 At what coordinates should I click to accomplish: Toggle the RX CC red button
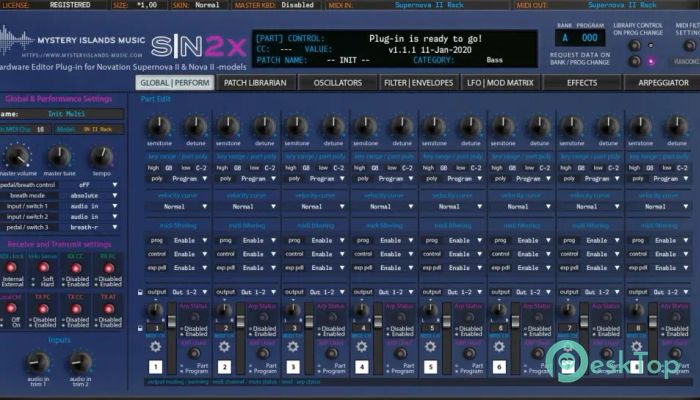pos(76,268)
